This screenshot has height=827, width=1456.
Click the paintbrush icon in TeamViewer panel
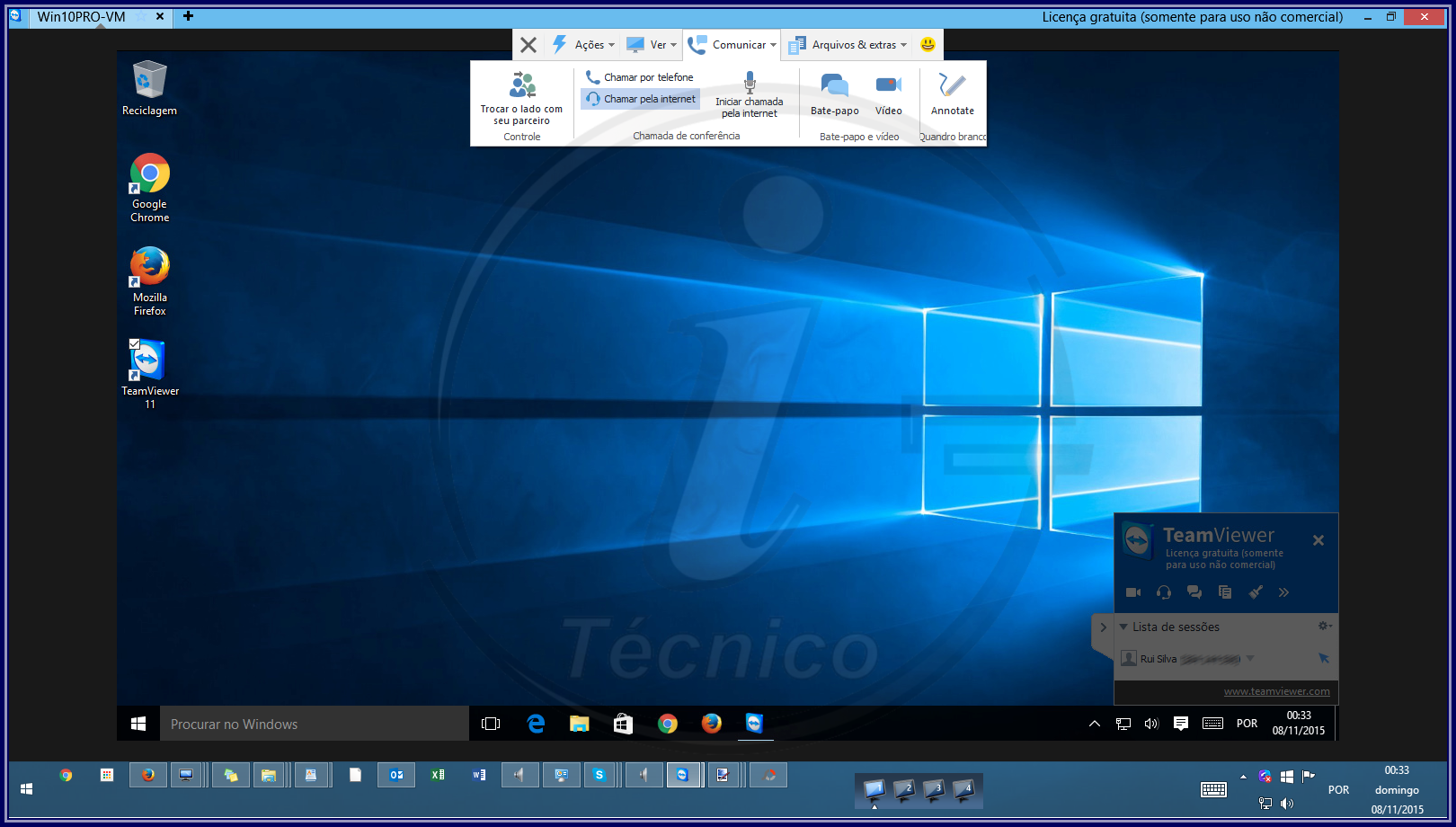coord(1256,592)
